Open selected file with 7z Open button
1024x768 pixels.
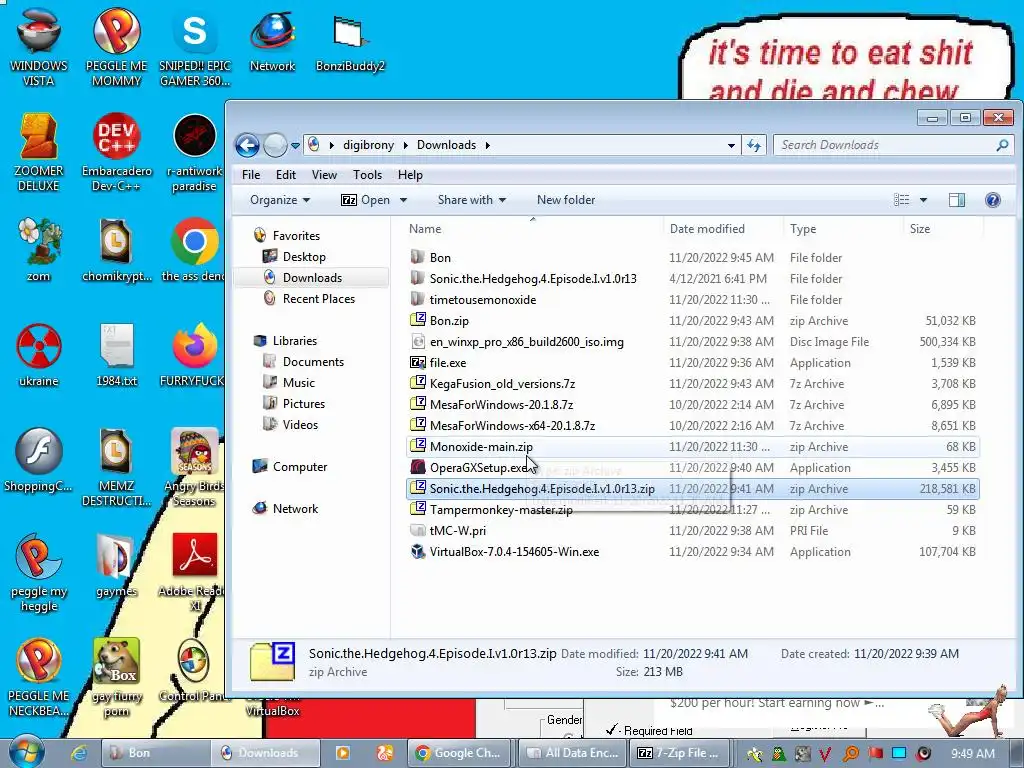(x=366, y=200)
